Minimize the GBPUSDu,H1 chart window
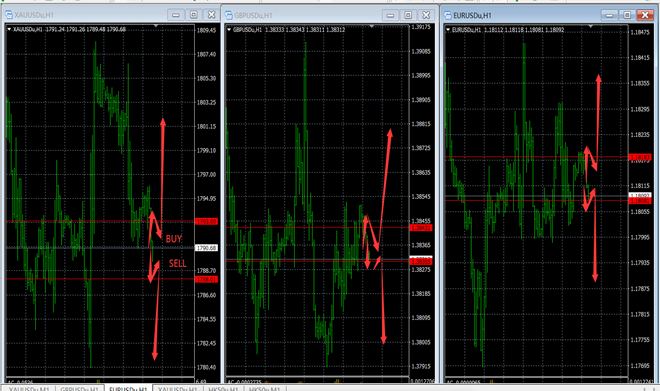 point(391,15)
